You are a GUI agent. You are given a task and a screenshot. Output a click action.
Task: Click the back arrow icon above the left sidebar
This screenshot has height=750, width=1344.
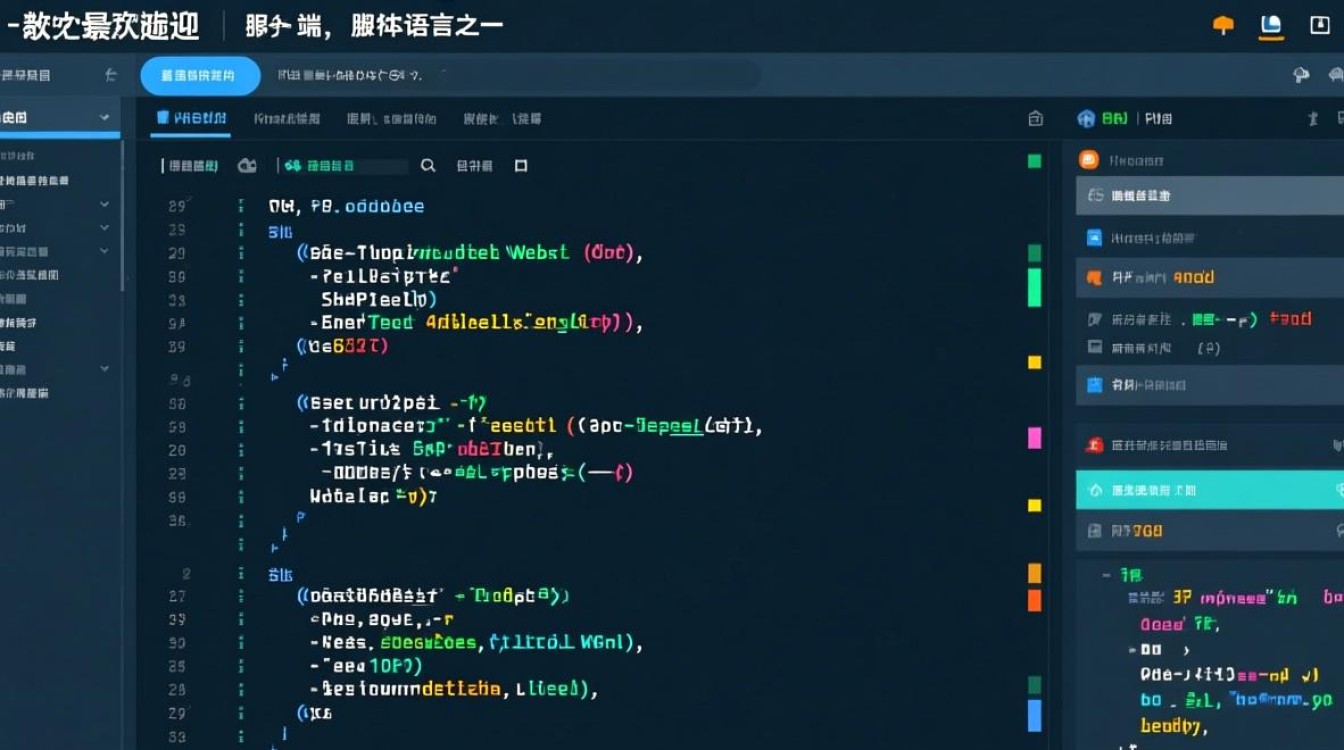pyautogui.click(x=110, y=75)
